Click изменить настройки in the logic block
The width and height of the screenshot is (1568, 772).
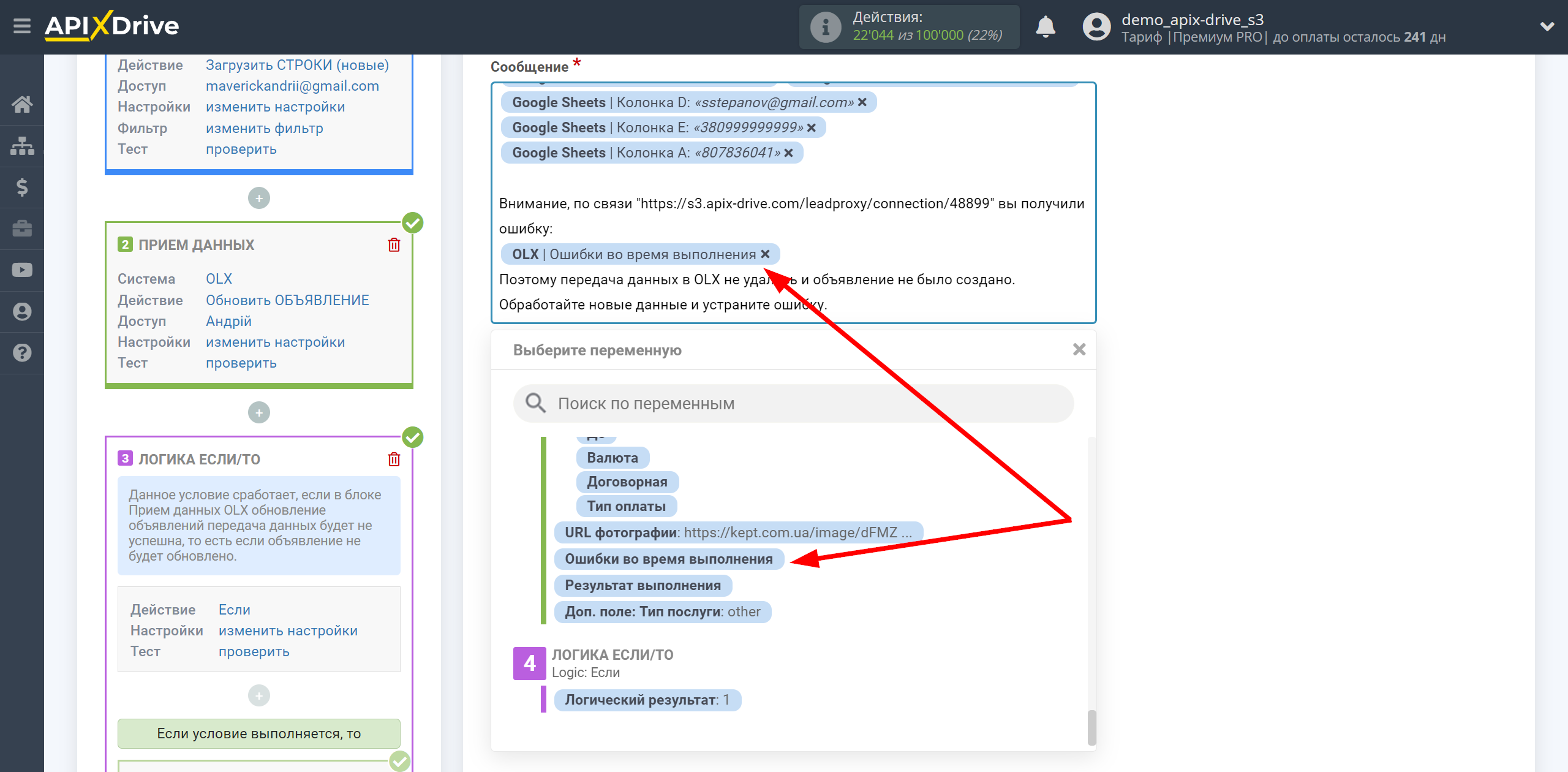pos(288,630)
